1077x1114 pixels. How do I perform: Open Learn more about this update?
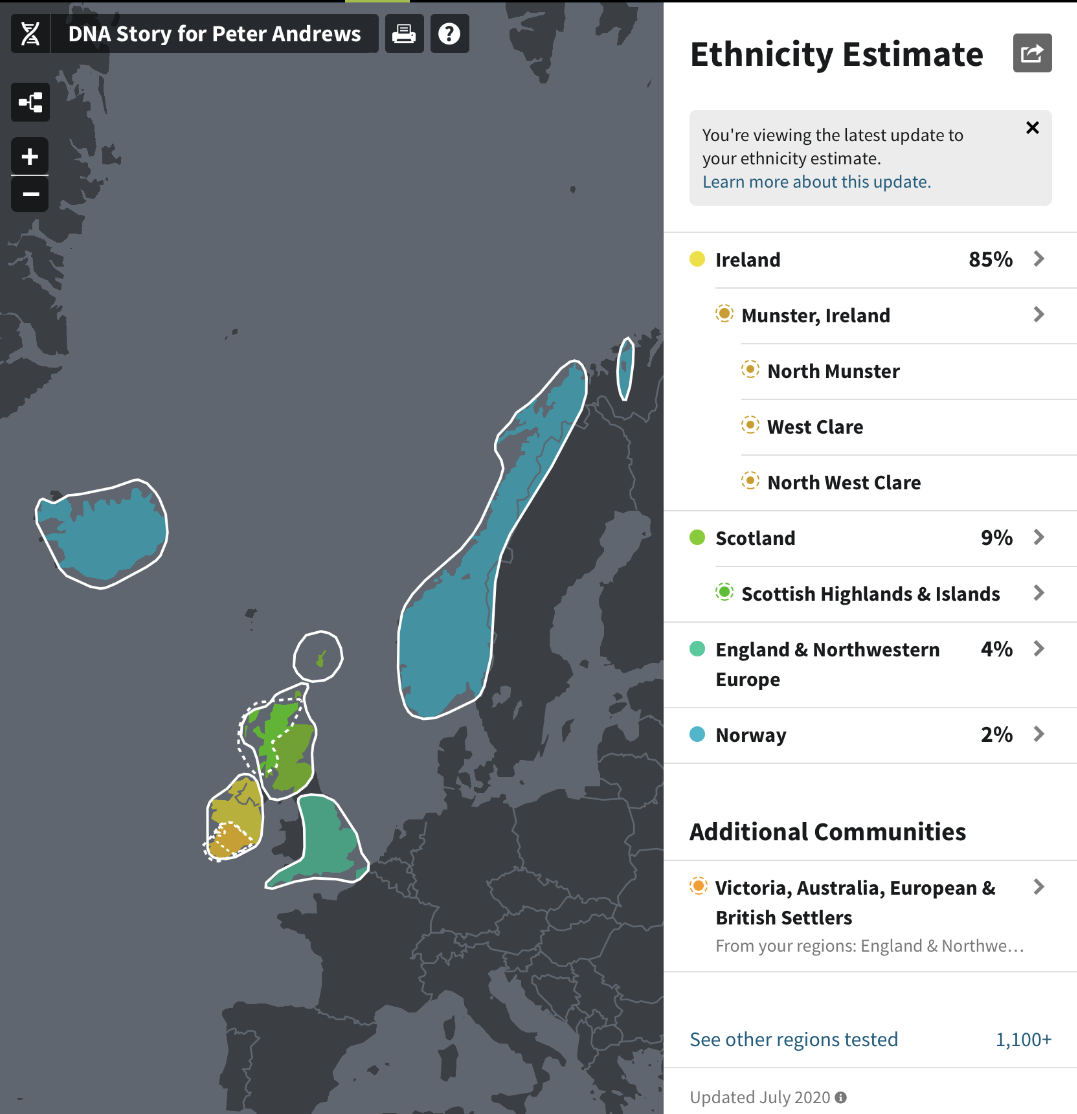point(816,182)
